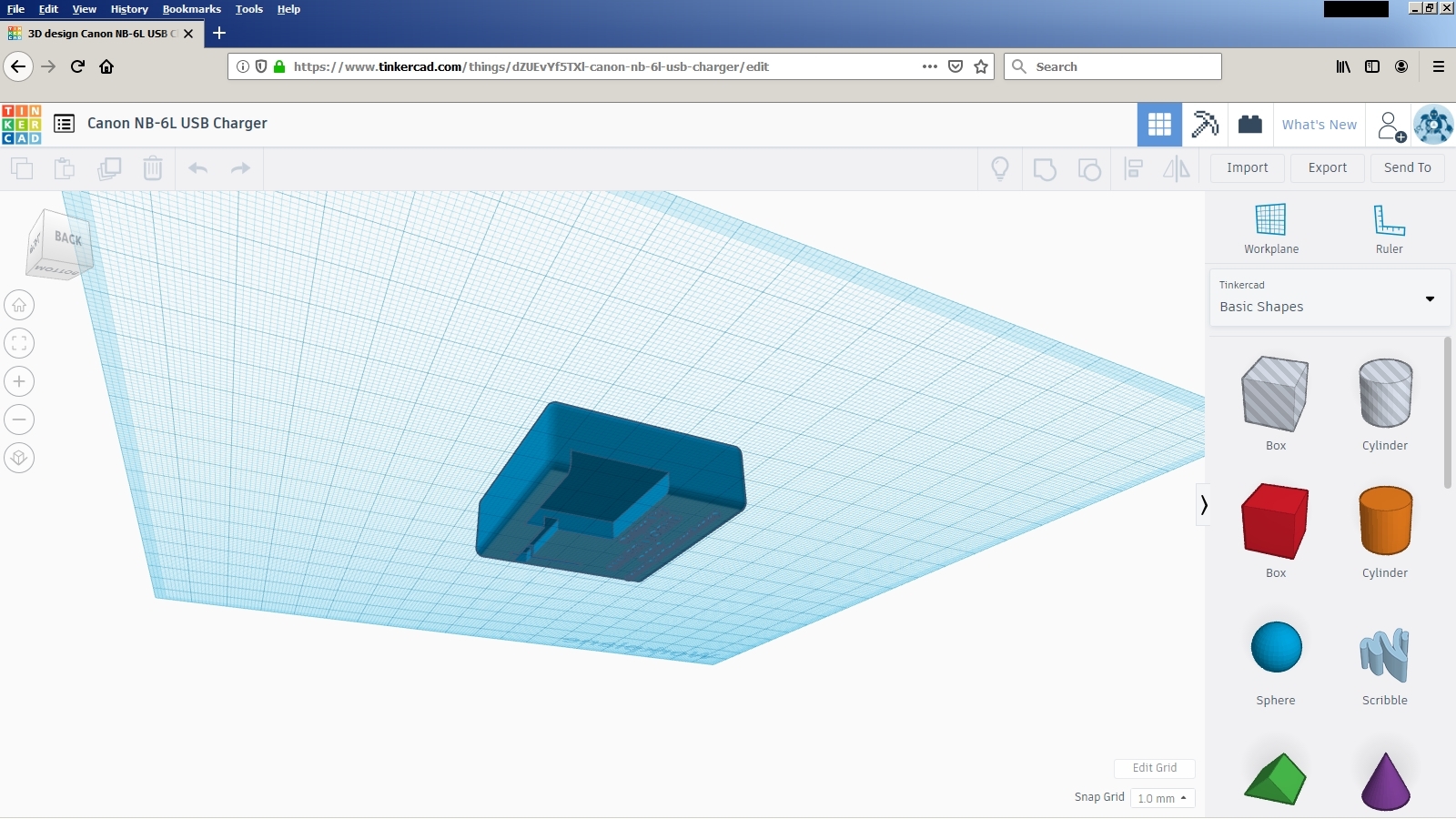The image size is (1456, 819).
Task: Open the Blocks pickaxe mode
Action: coord(1205,125)
